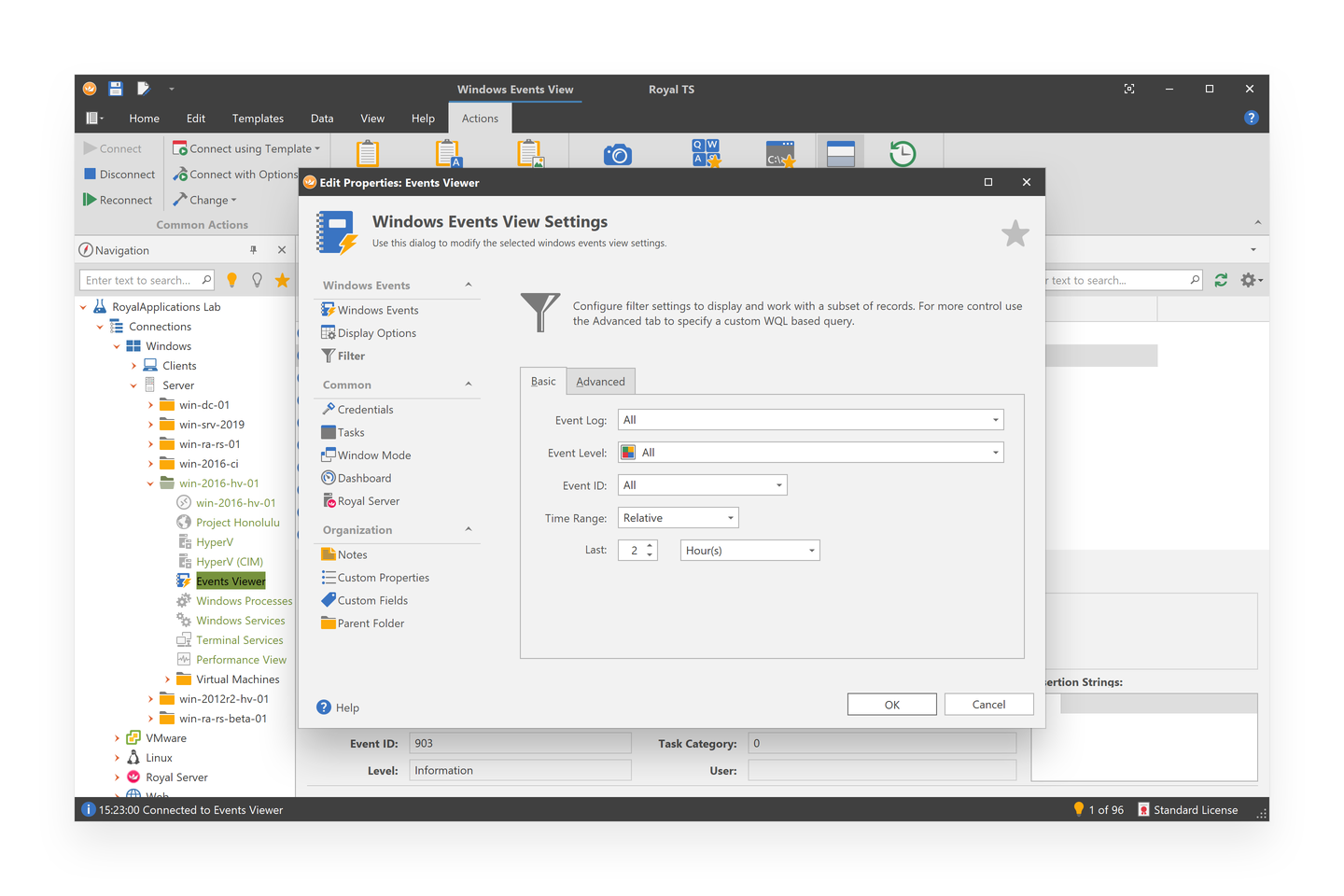
Task: Collapse the Organization section
Action: (x=469, y=530)
